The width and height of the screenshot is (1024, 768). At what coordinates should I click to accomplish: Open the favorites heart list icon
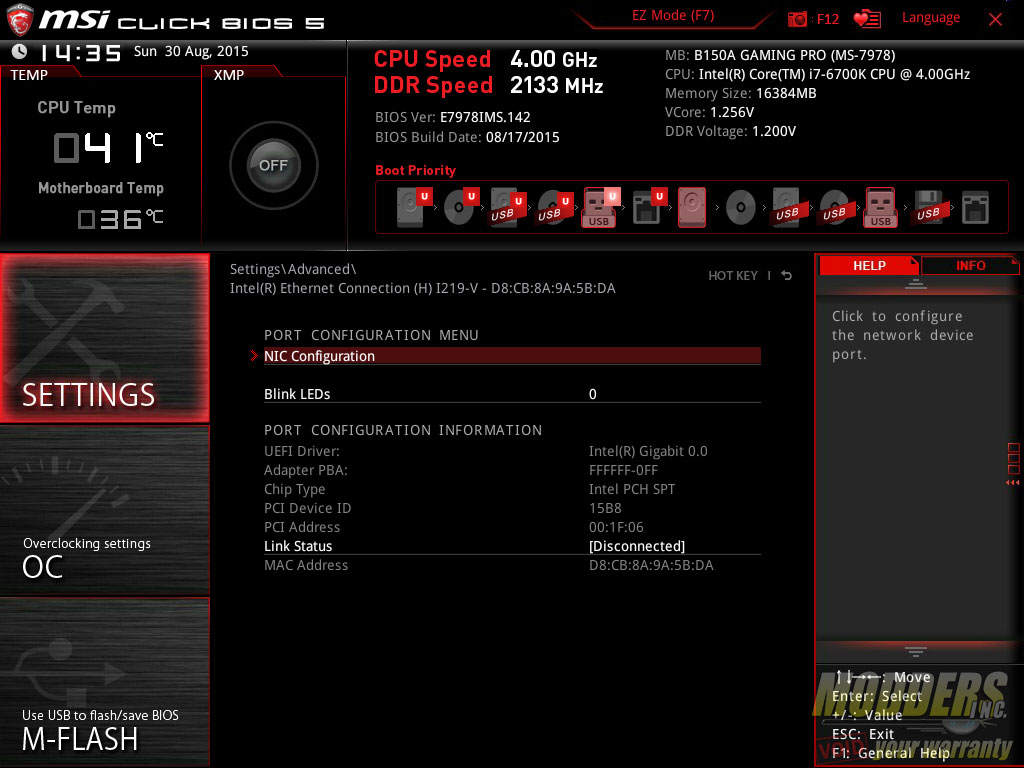pos(867,19)
